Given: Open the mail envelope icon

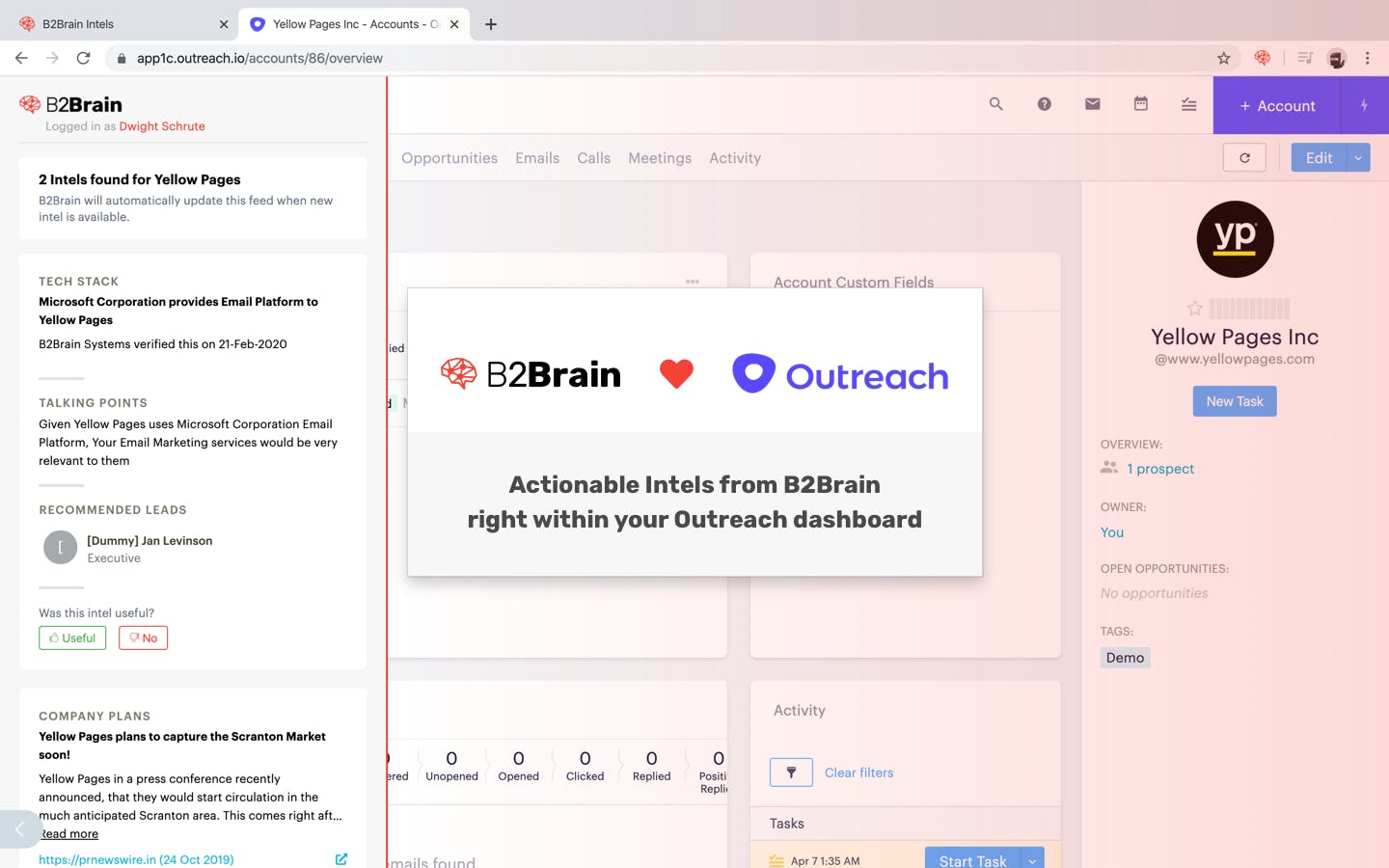Looking at the screenshot, I should (1093, 104).
